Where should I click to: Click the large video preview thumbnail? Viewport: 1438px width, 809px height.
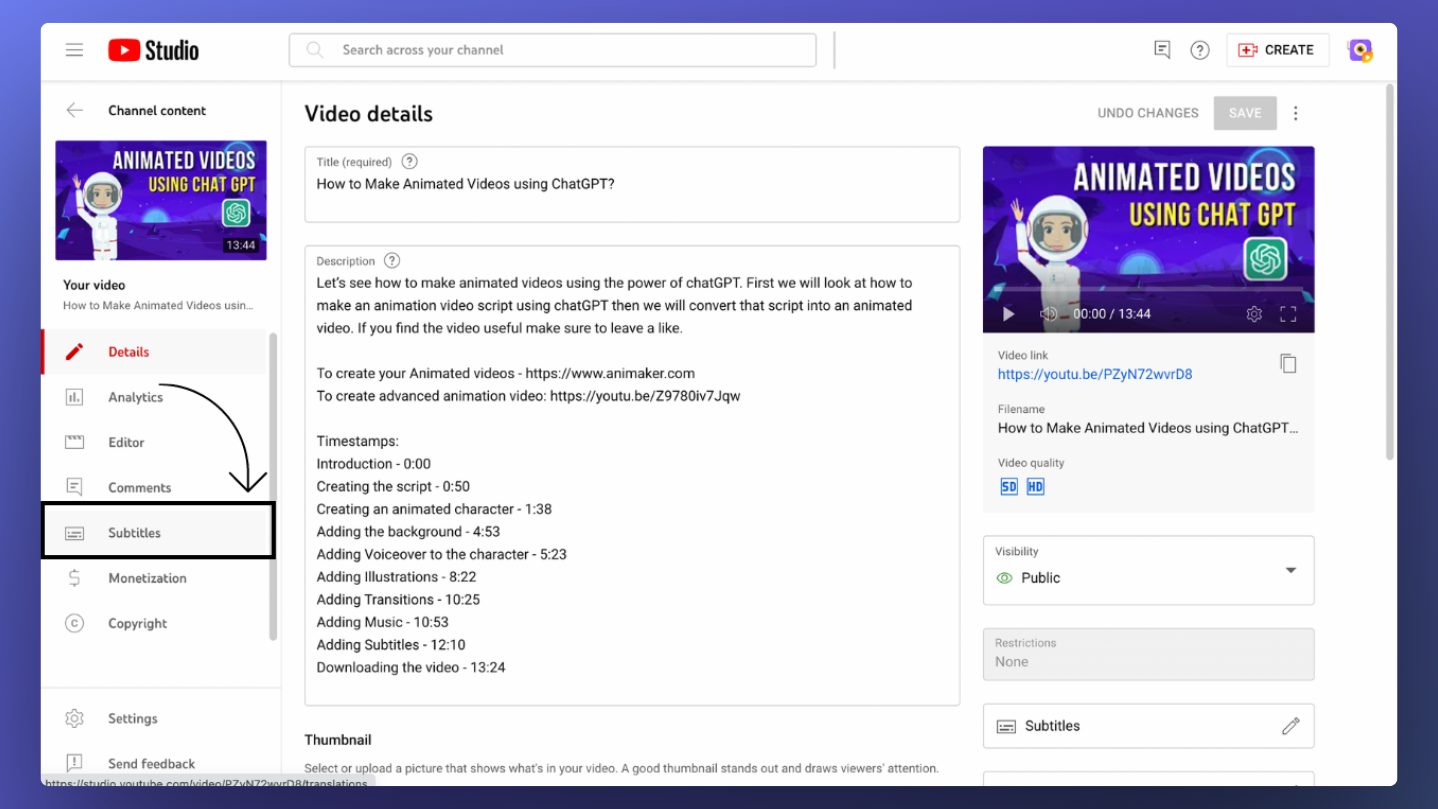pyautogui.click(x=1148, y=240)
